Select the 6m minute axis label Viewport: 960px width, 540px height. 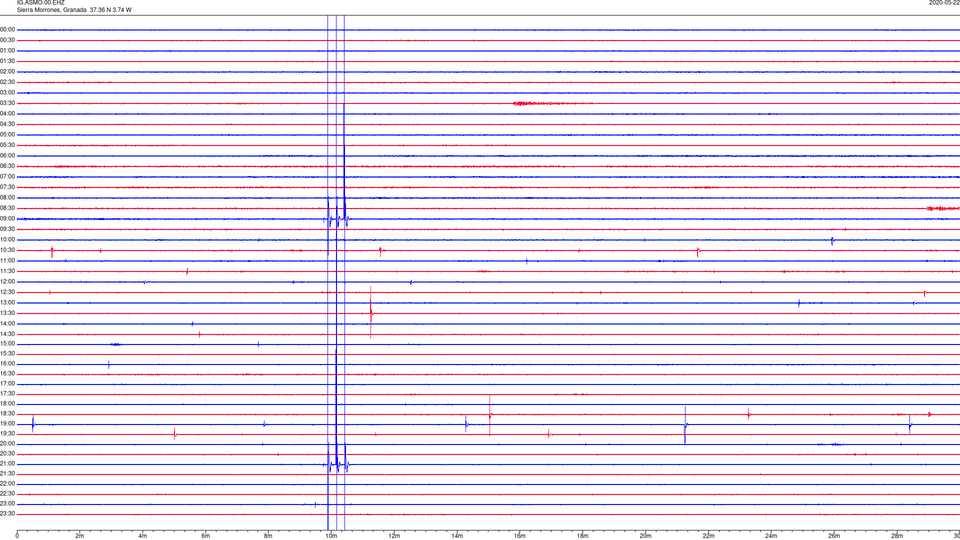[205, 536]
